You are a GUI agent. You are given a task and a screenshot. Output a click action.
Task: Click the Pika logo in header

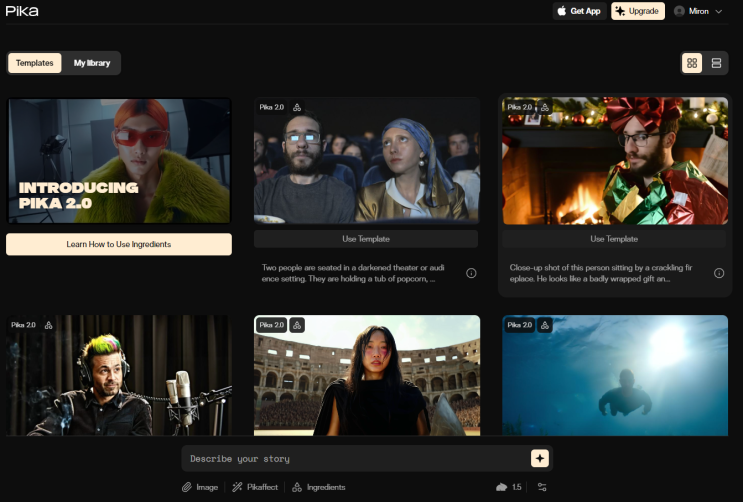(22, 10)
